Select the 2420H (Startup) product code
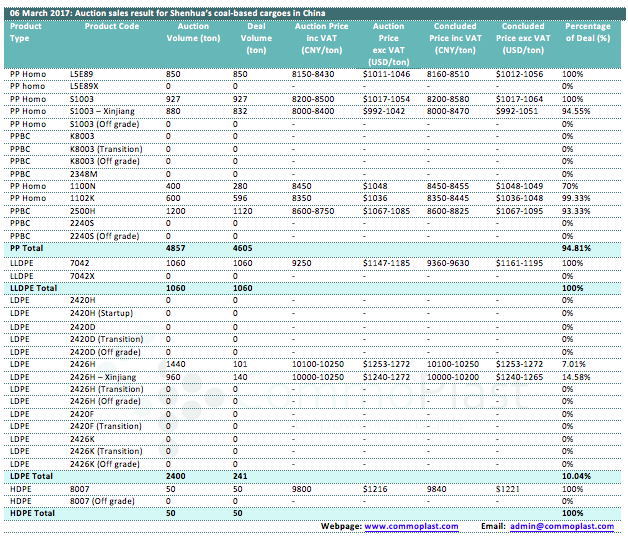The image size is (628, 540). 99,312
